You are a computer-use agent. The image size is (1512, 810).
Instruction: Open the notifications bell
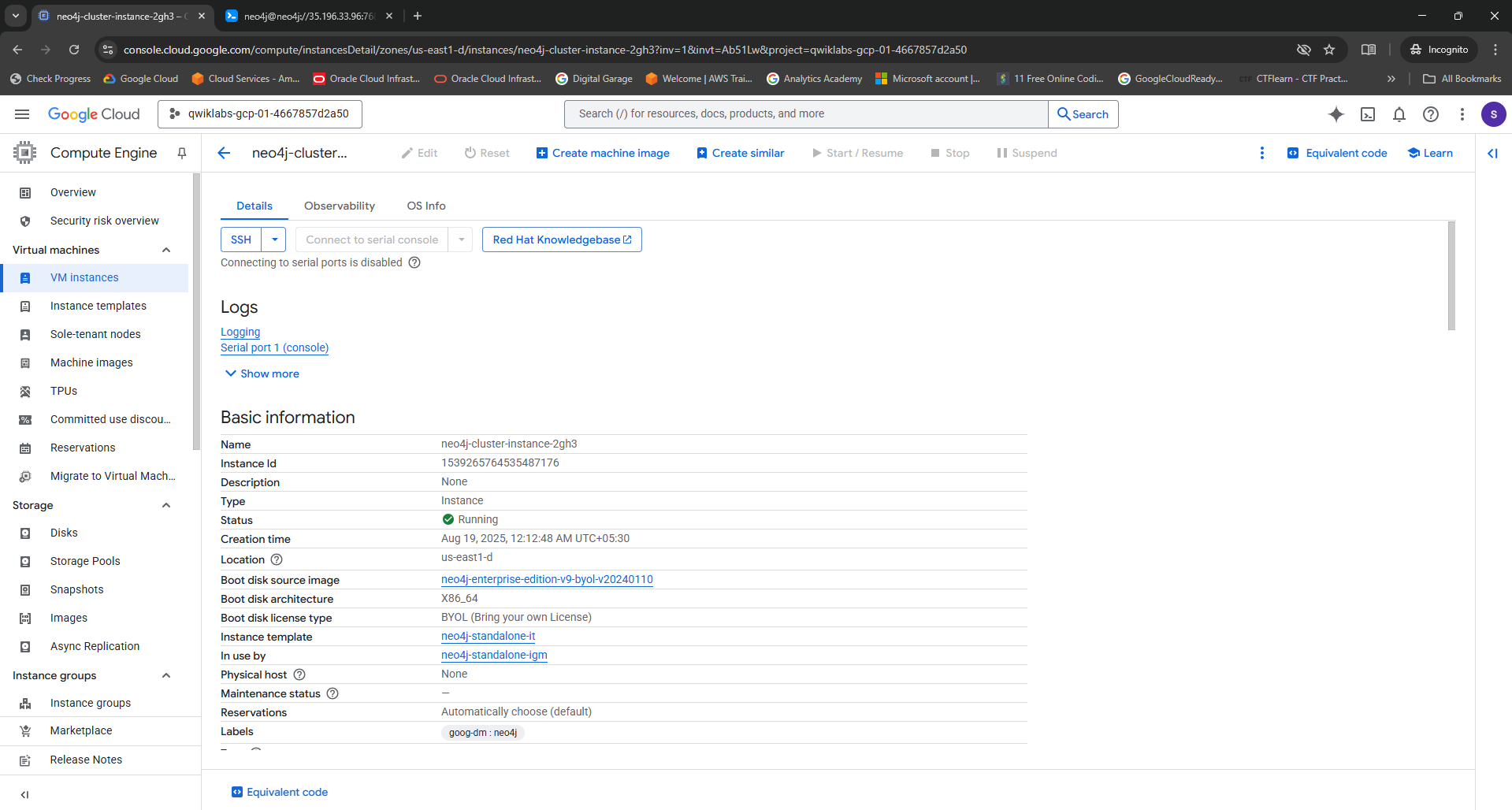1399,114
